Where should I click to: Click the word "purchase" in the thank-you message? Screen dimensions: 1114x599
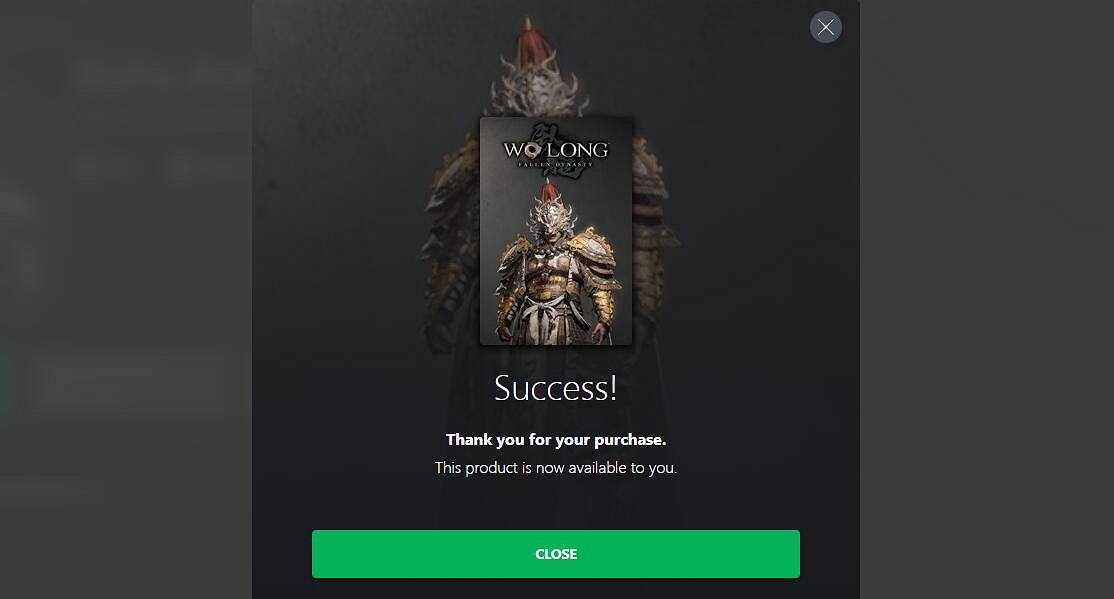click(629, 441)
